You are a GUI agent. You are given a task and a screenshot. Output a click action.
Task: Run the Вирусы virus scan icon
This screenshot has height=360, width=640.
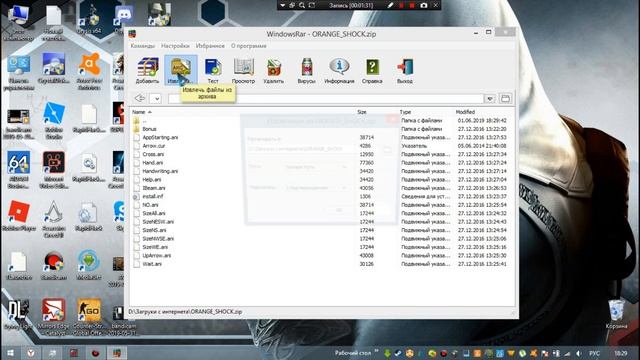coord(307,70)
